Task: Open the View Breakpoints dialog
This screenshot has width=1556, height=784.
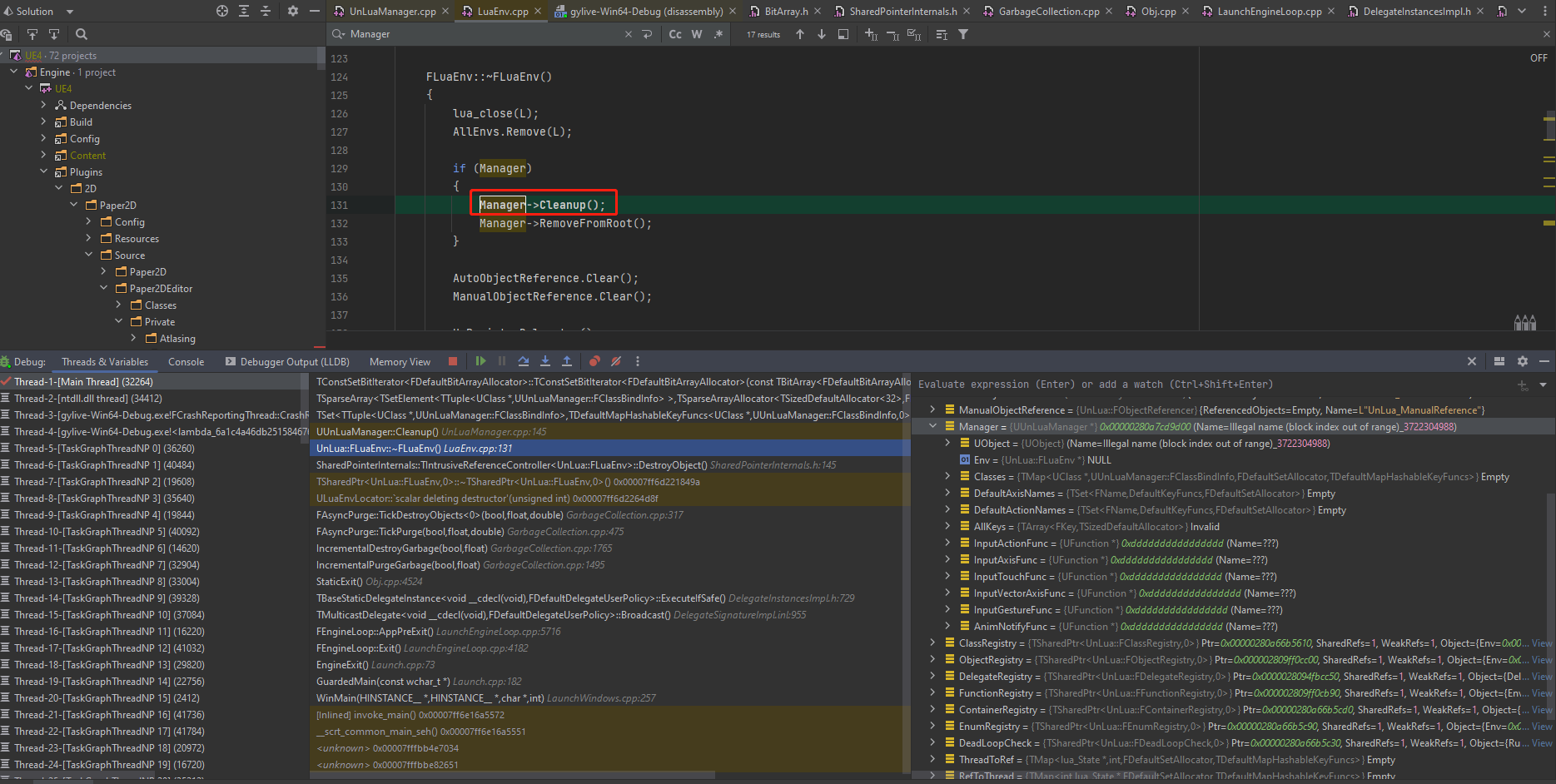Action: tap(593, 361)
